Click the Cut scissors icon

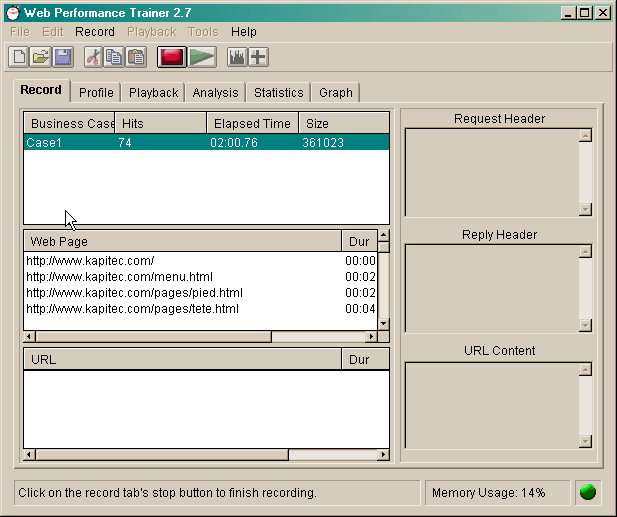tap(93, 57)
